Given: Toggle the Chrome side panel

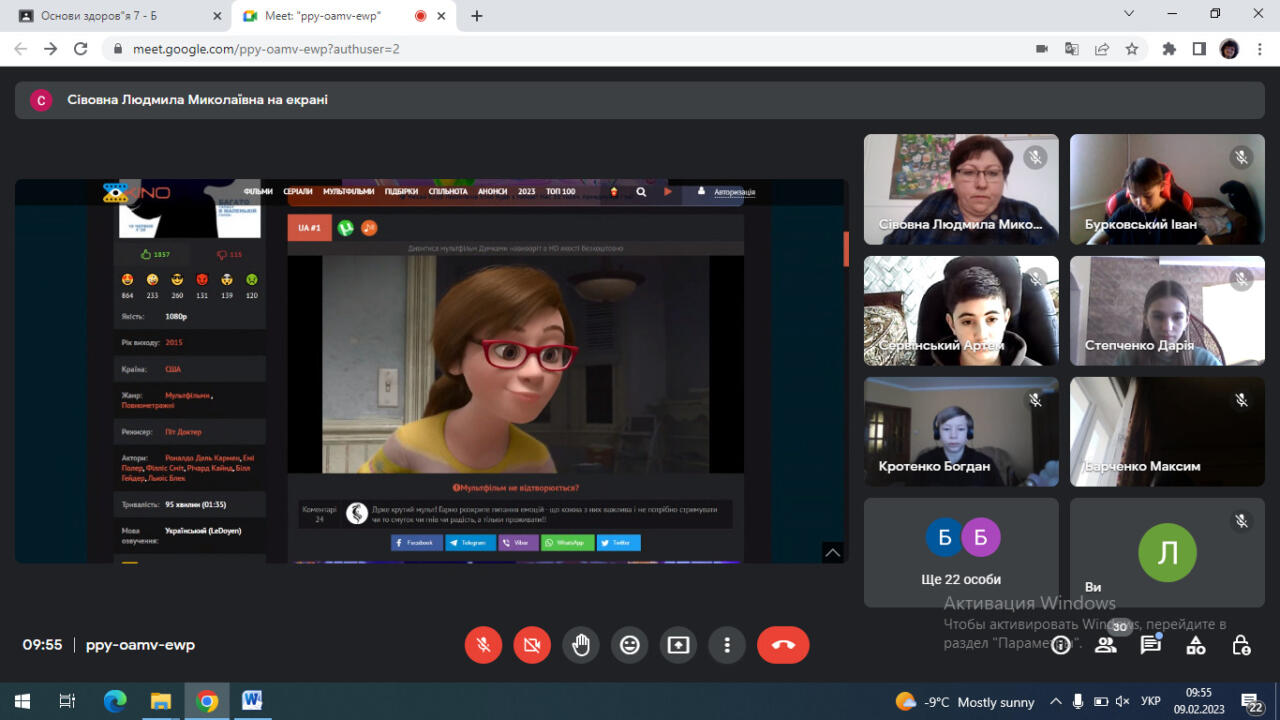Looking at the screenshot, I should click(x=1199, y=49).
